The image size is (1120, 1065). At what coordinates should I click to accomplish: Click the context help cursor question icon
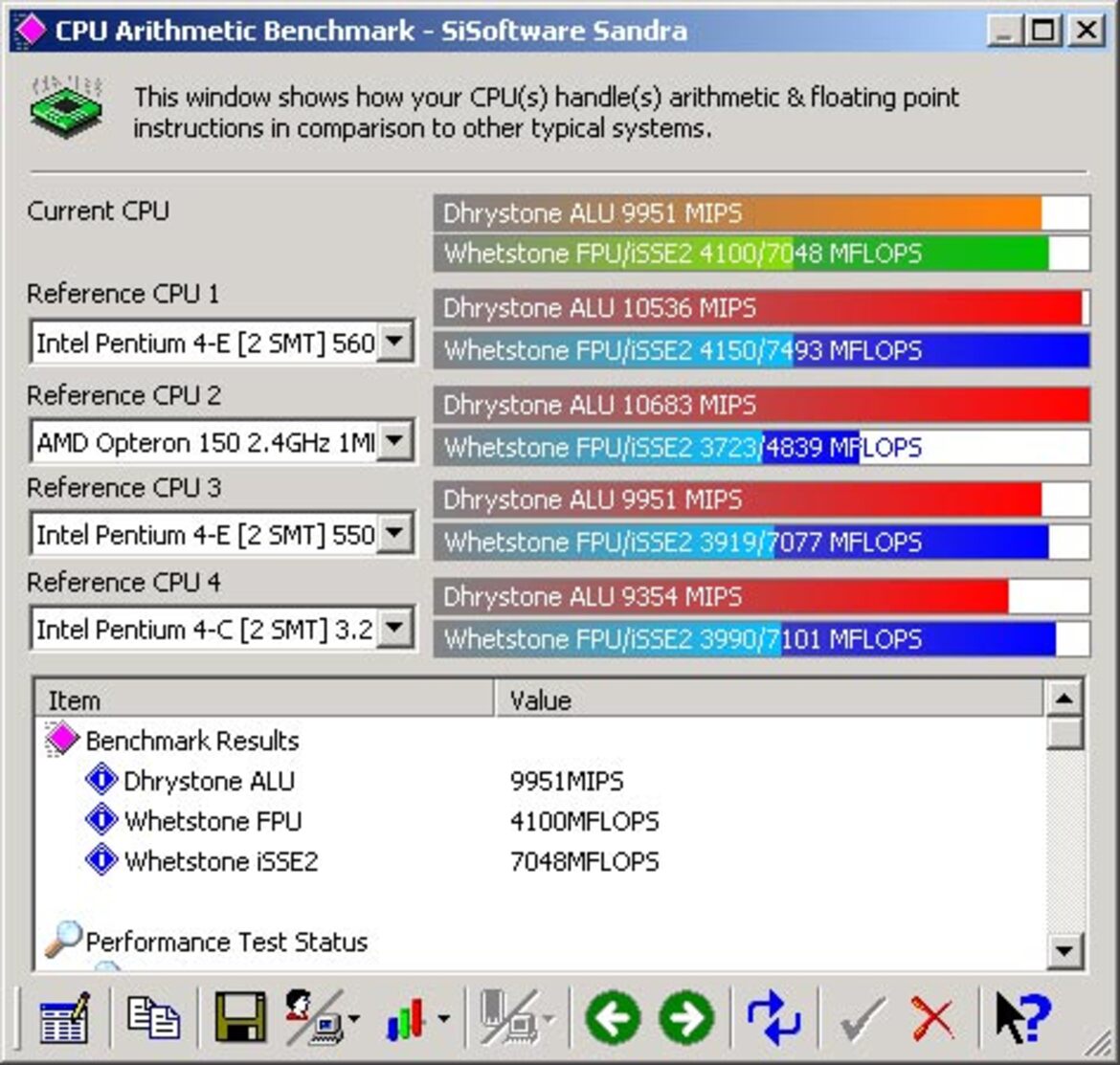click(1023, 1018)
